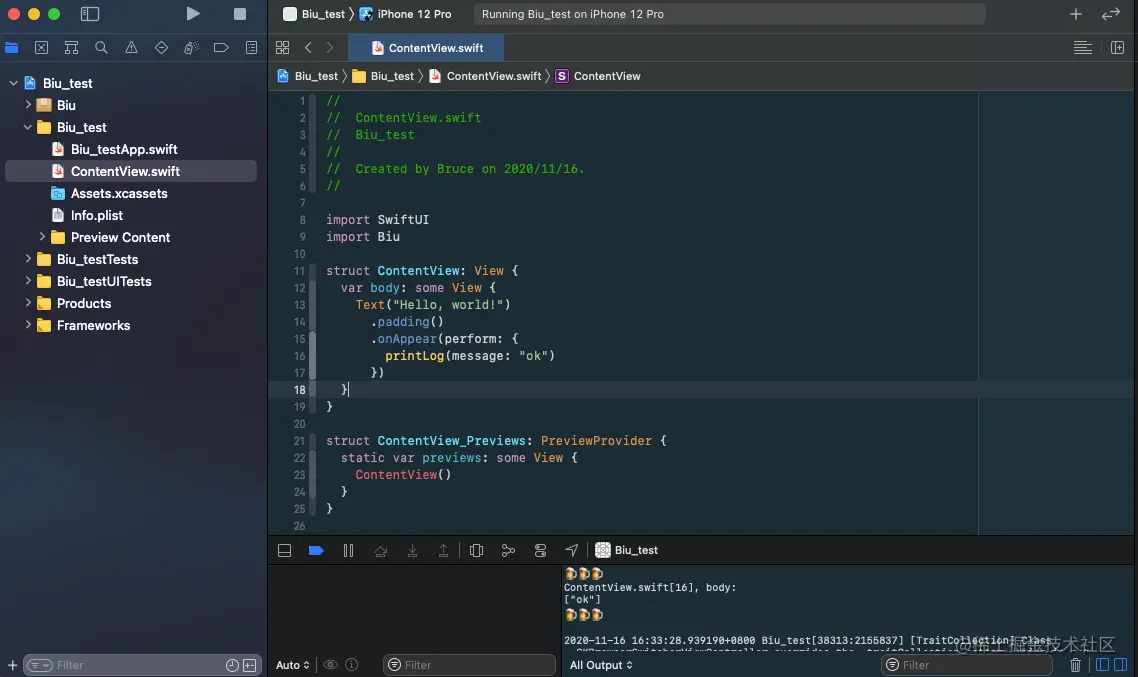Choose the iPhone 12 Pro destination
Screen dimensions: 1138x677
tap(406, 14)
